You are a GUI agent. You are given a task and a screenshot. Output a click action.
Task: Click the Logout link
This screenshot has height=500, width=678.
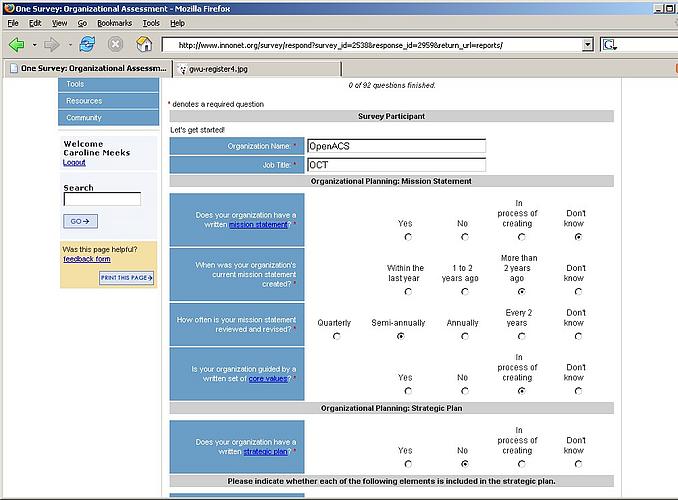point(74,162)
